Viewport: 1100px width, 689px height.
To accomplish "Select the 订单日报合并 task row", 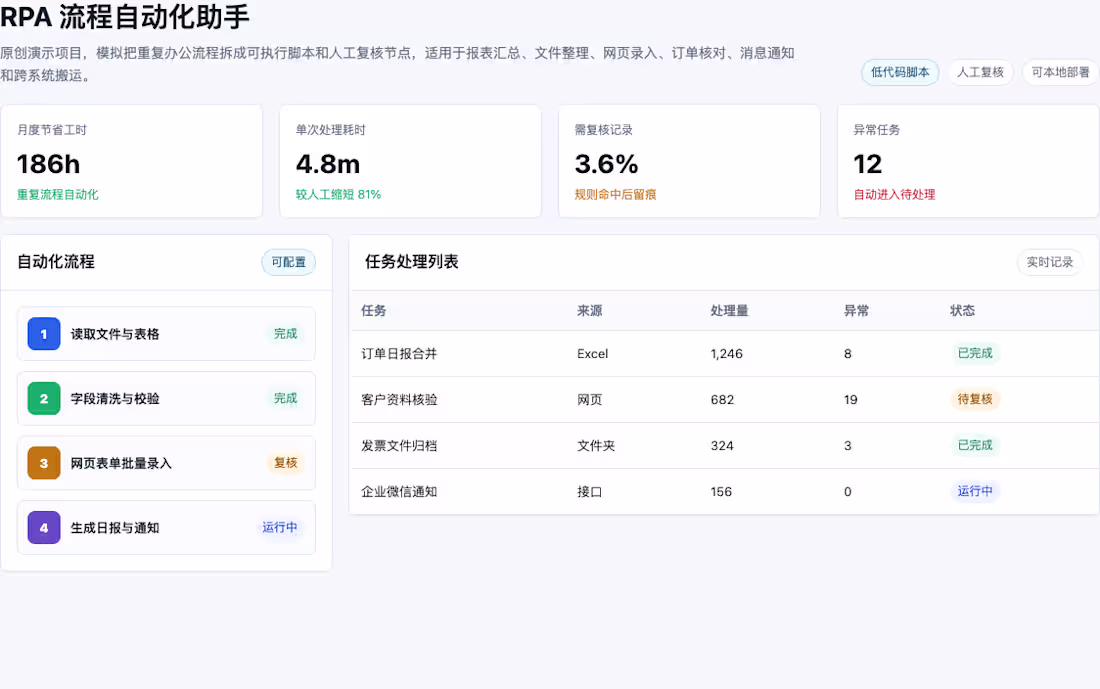I will (x=725, y=354).
